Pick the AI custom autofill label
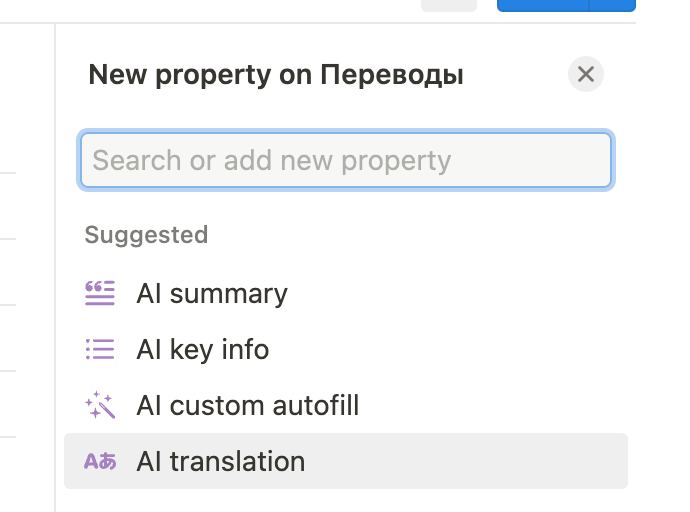690x512 pixels. click(248, 405)
